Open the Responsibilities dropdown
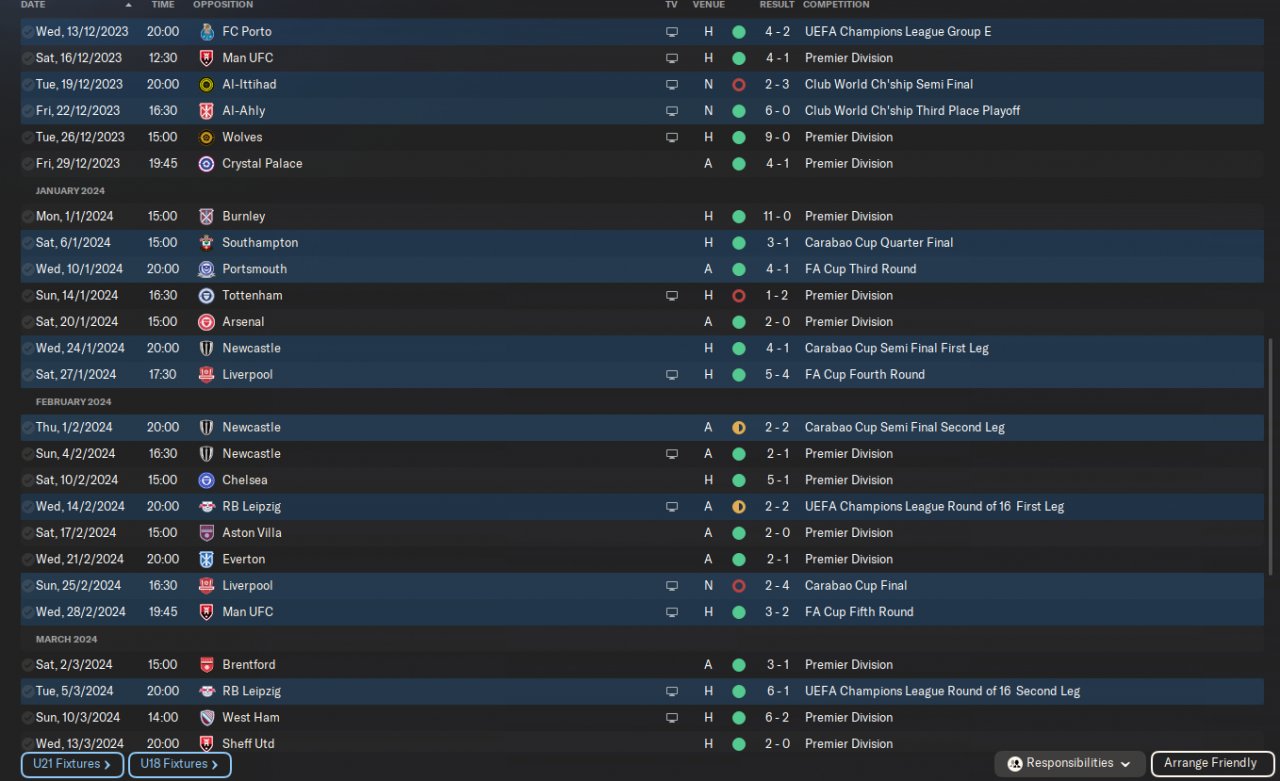 tap(1070, 764)
